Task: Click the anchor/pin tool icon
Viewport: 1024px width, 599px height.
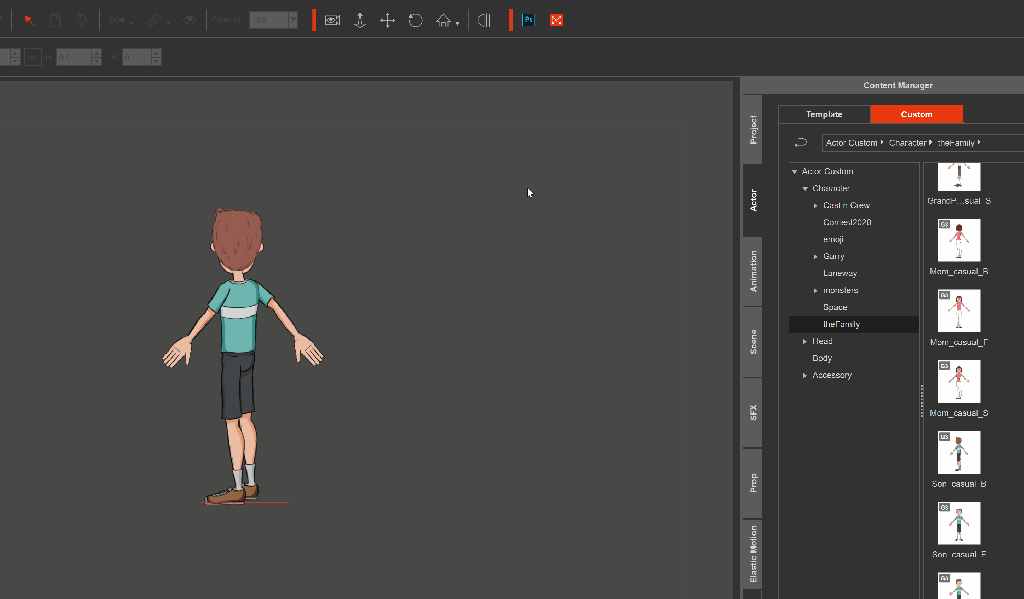Action: (360, 19)
